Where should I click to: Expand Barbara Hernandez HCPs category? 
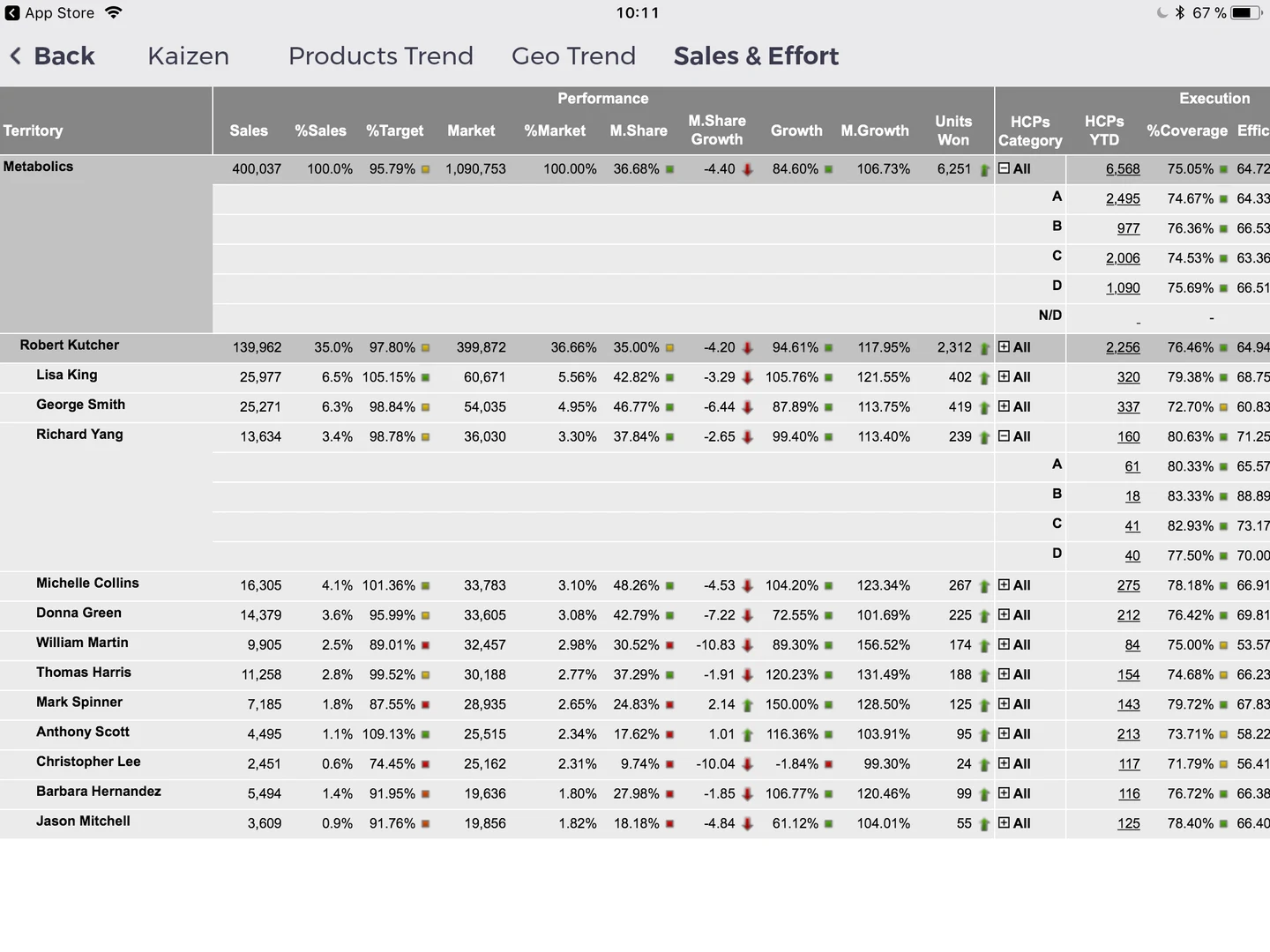(x=1004, y=793)
